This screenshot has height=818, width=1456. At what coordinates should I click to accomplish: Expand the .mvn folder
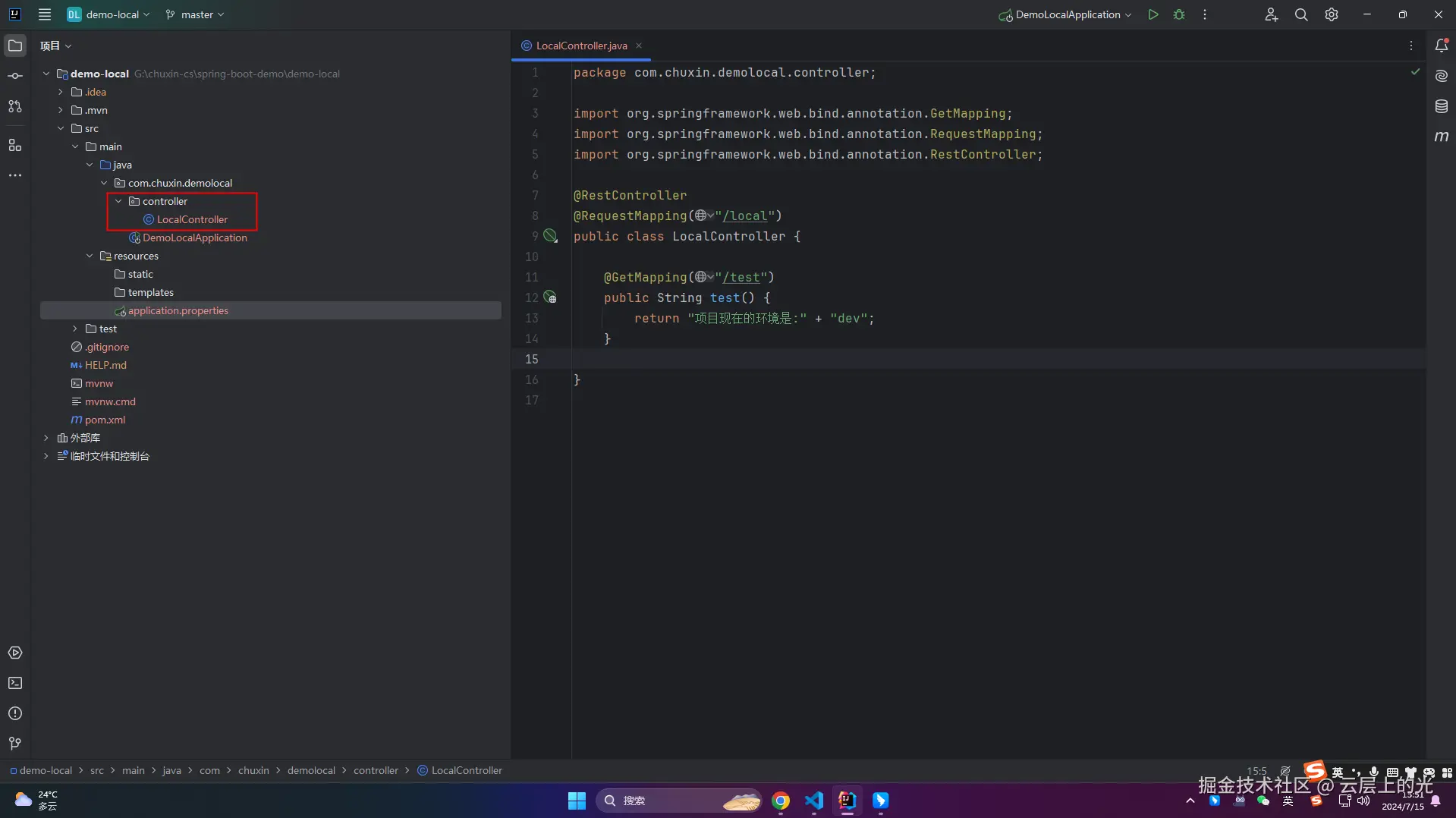(61, 110)
